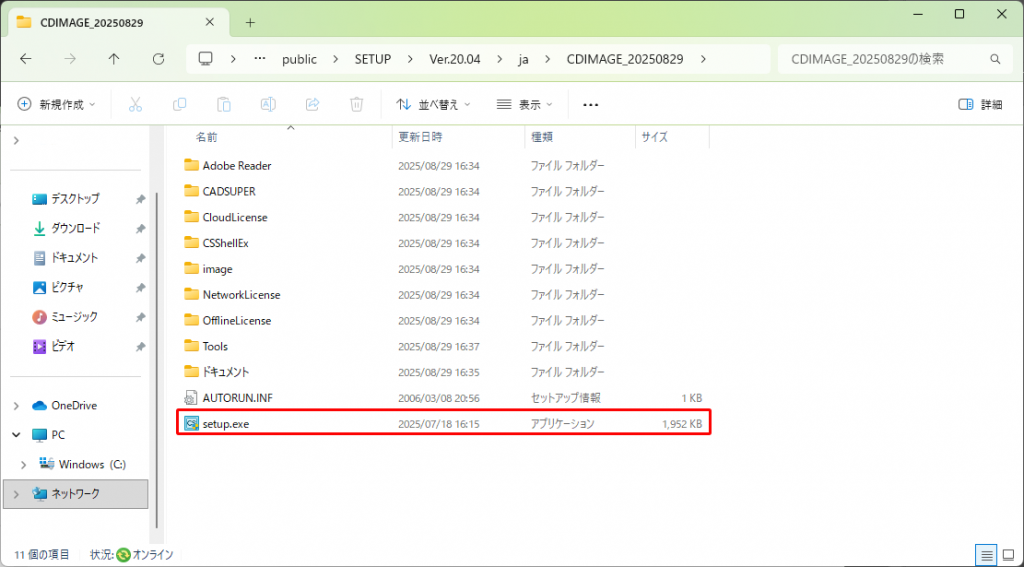Click the Copy icon in toolbar
The height and width of the screenshot is (567, 1024).
click(180, 104)
